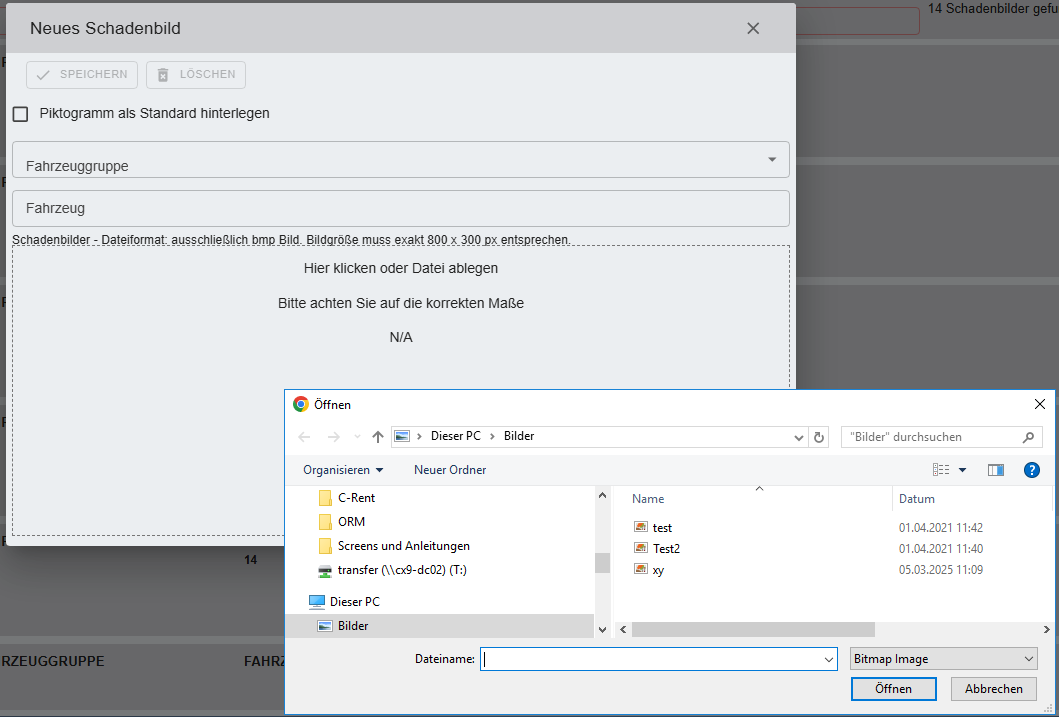Click the view layout icon
This screenshot has width=1059, height=717.
(x=941, y=470)
